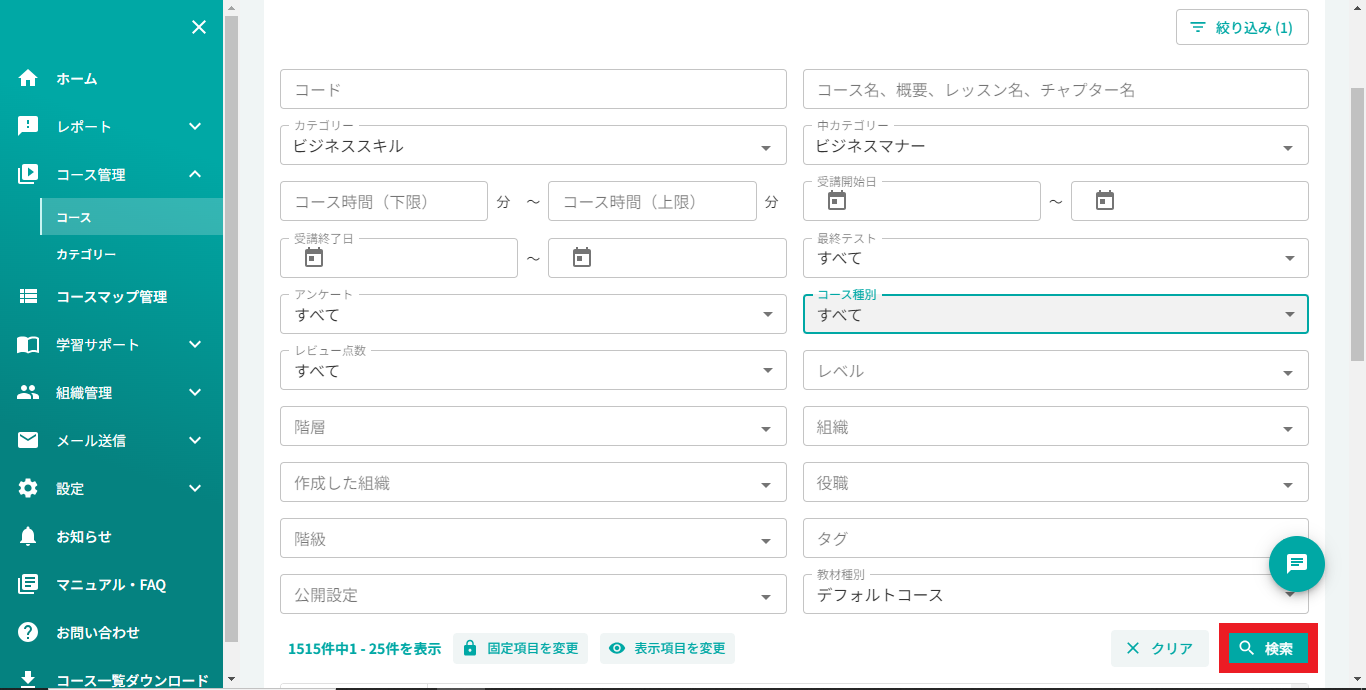The width and height of the screenshot is (1366, 690).
Task: Close the sidebar with X icon
Action: coord(199,27)
